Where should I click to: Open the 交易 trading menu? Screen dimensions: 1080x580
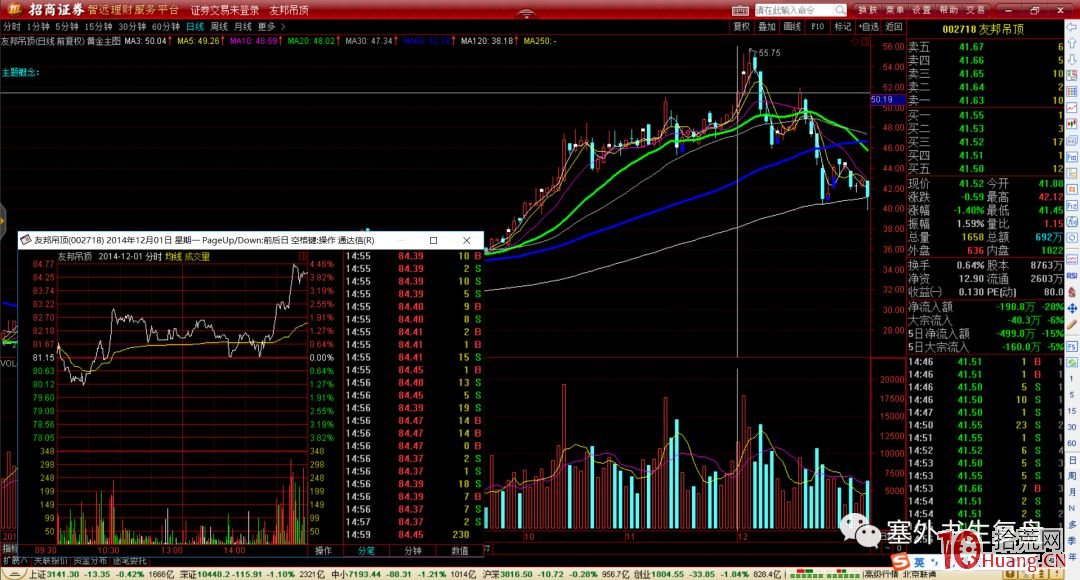click(x=975, y=10)
